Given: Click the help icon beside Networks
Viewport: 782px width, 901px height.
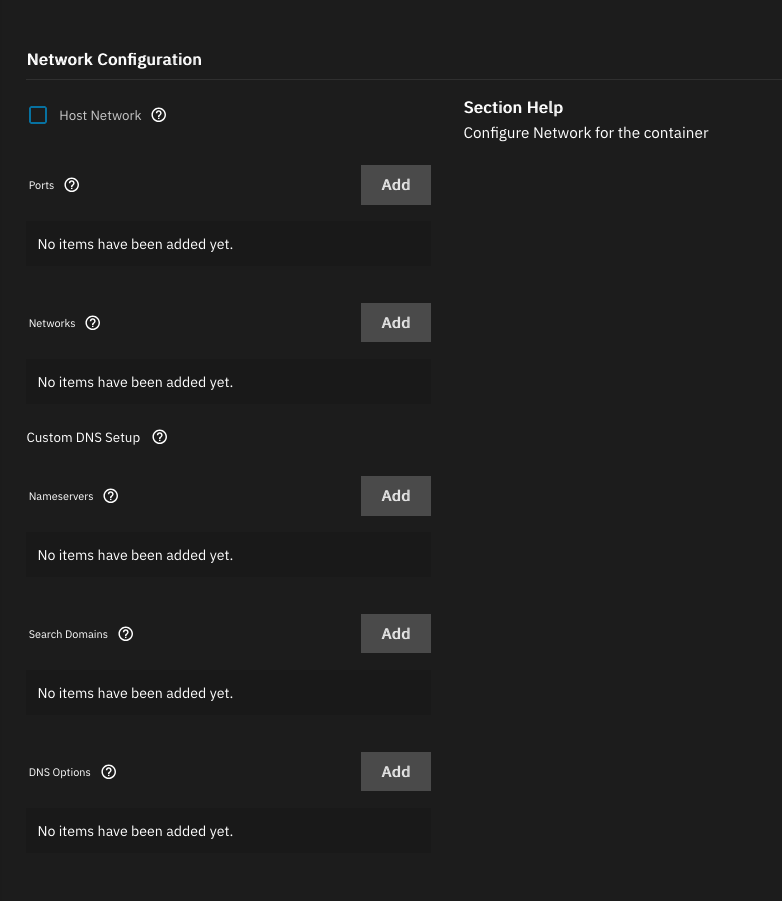Looking at the screenshot, I should [93, 323].
